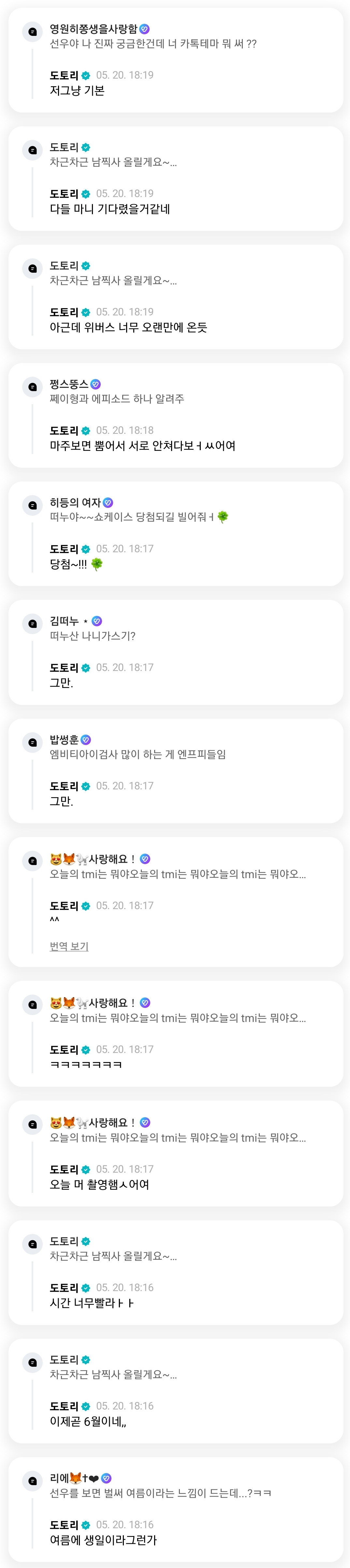Viewport: 350px width, 1568px height.
Task: Open the 쩡스뚱스 username
Action: 69,384
